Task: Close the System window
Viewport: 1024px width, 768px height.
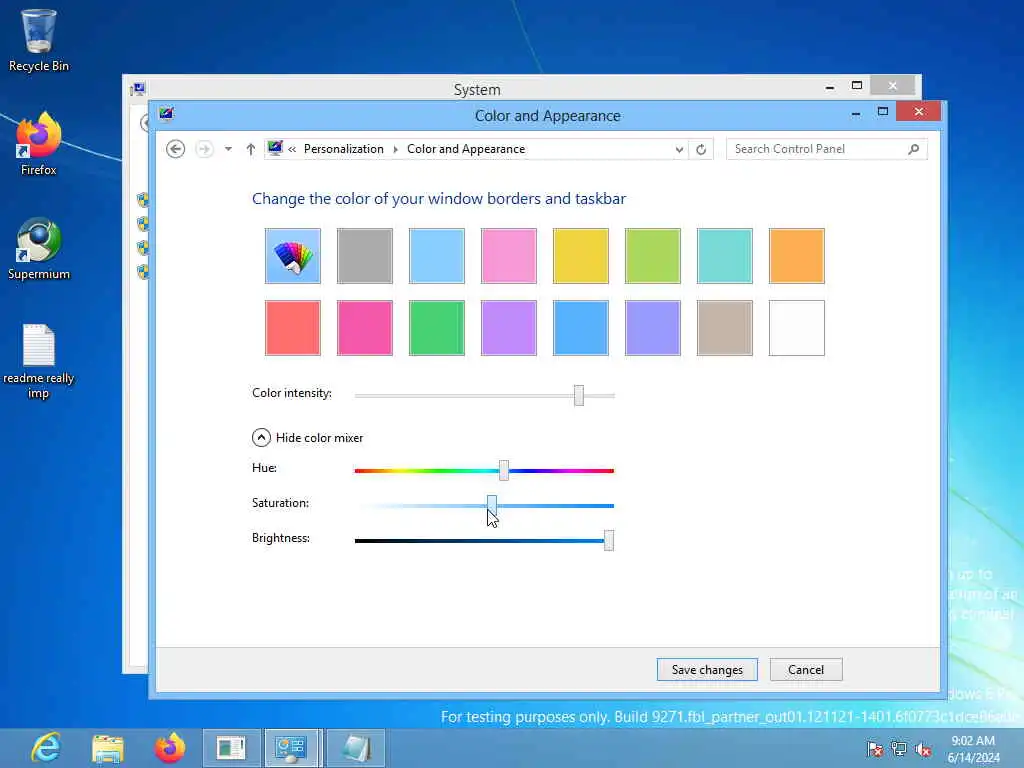Action: (893, 86)
